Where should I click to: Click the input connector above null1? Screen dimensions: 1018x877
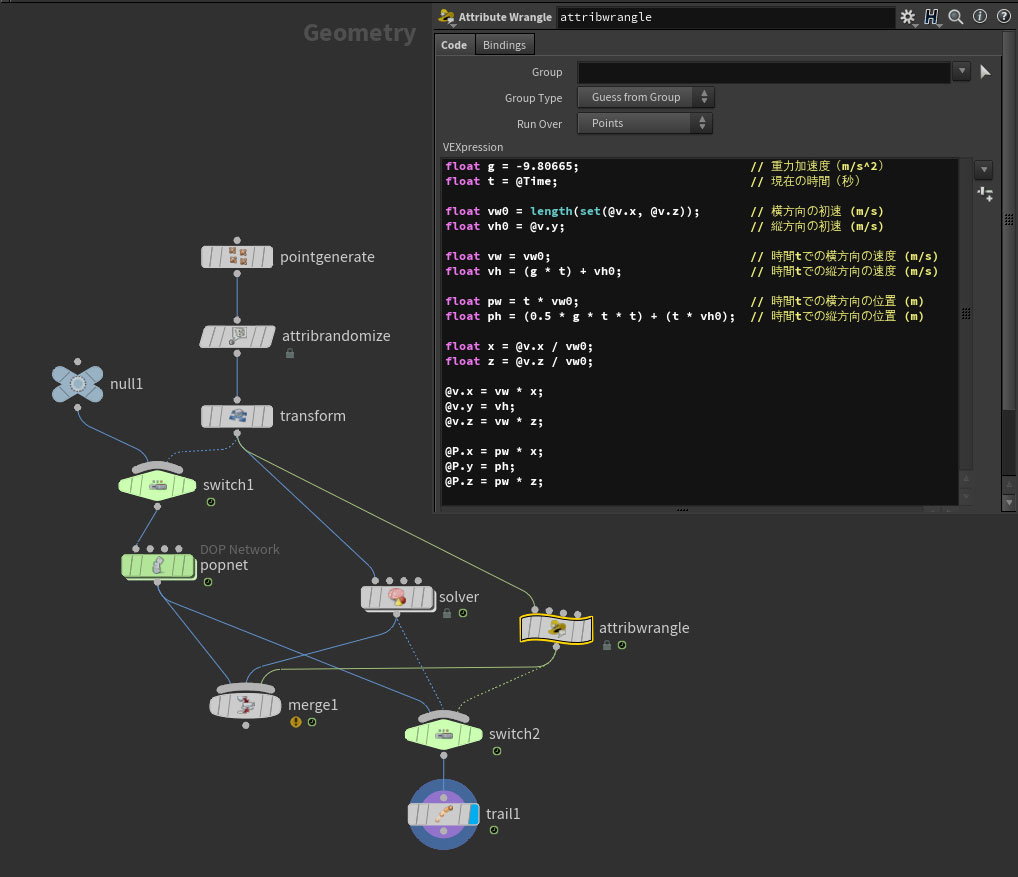coord(77,362)
